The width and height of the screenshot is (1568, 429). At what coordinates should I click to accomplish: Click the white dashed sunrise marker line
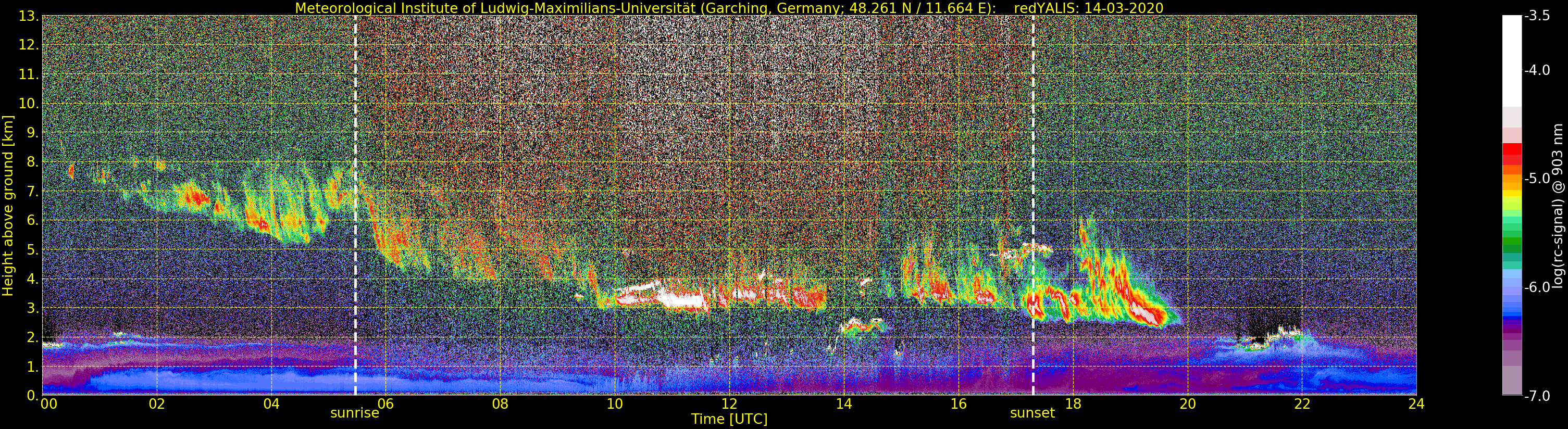click(355, 205)
